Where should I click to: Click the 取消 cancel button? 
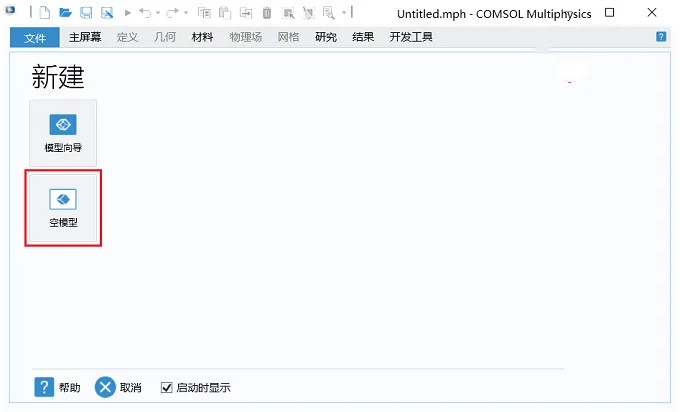[118, 387]
